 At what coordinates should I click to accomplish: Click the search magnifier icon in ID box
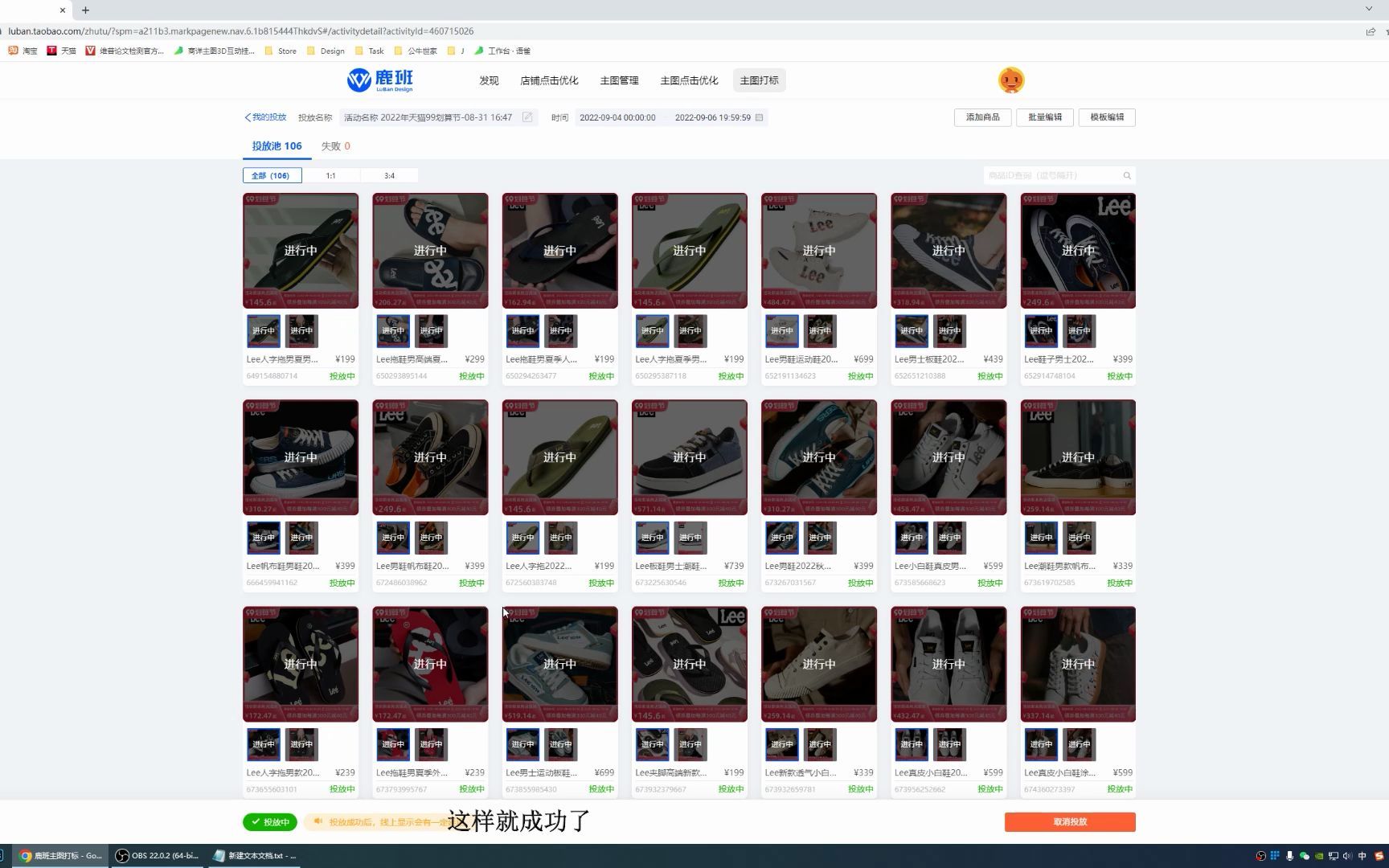(1127, 175)
